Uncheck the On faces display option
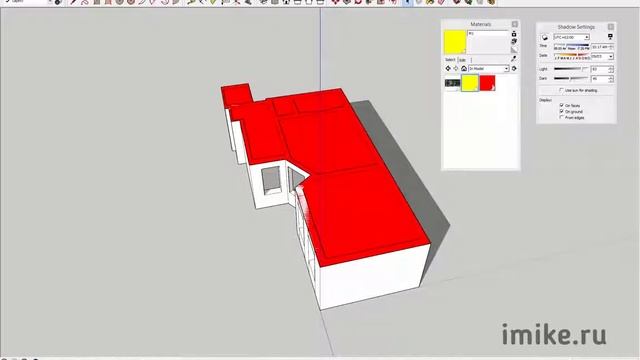Viewport: 640px width, 360px height. coord(562,105)
